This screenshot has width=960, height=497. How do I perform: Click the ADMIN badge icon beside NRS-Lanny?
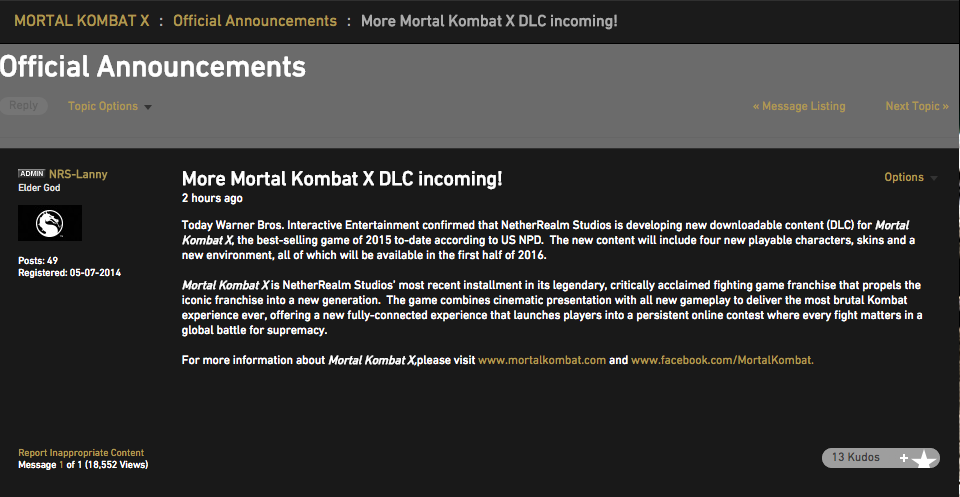[x=32, y=174]
